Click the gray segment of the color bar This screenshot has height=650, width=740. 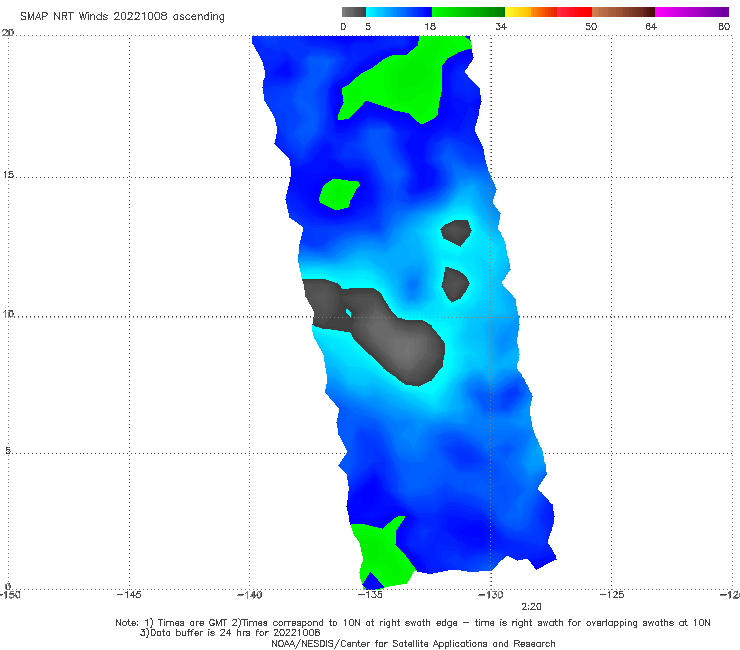click(x=354, y=12)
